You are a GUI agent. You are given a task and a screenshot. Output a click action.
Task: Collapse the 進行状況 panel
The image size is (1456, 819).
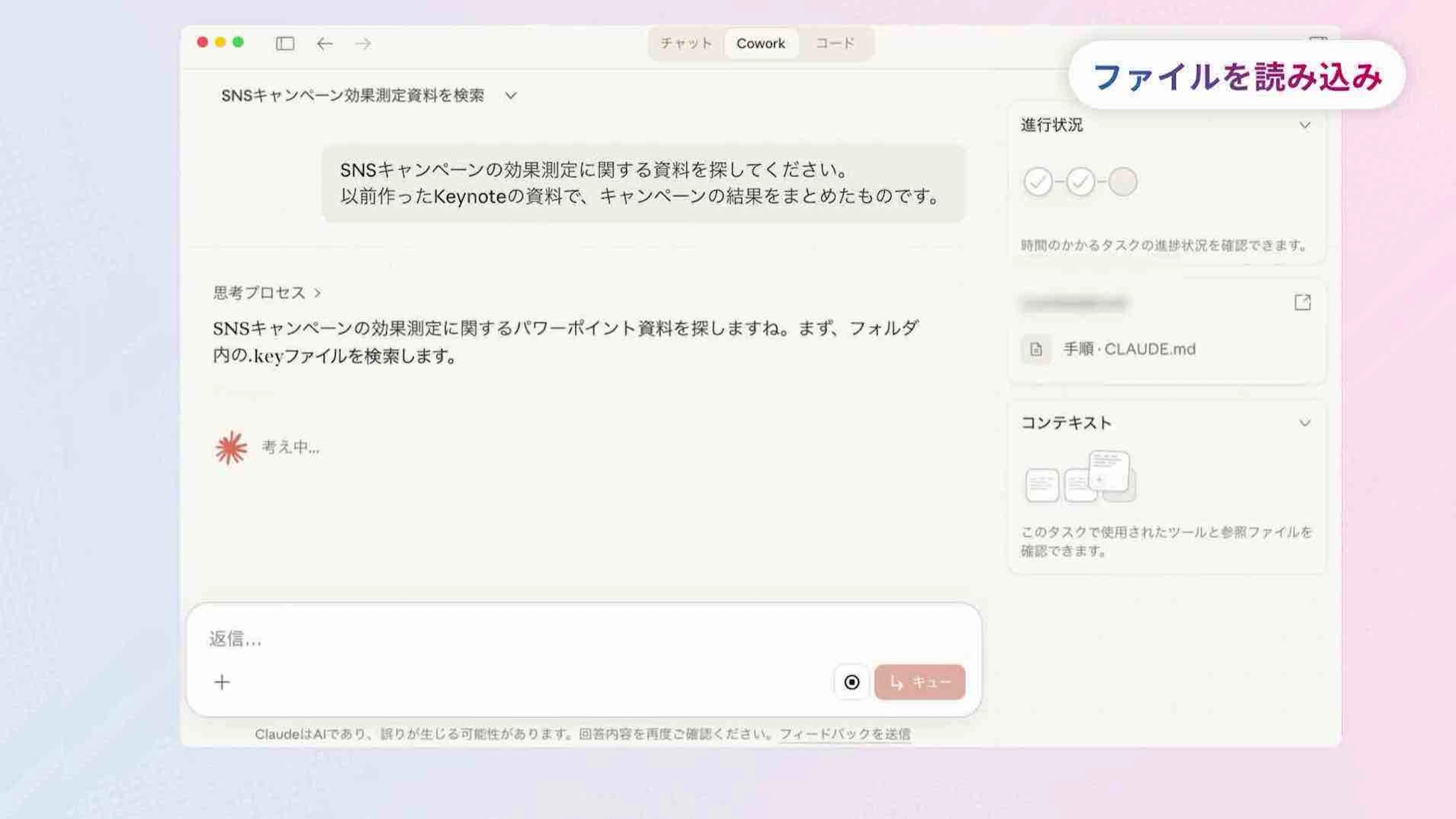[x=1304, y=125]
